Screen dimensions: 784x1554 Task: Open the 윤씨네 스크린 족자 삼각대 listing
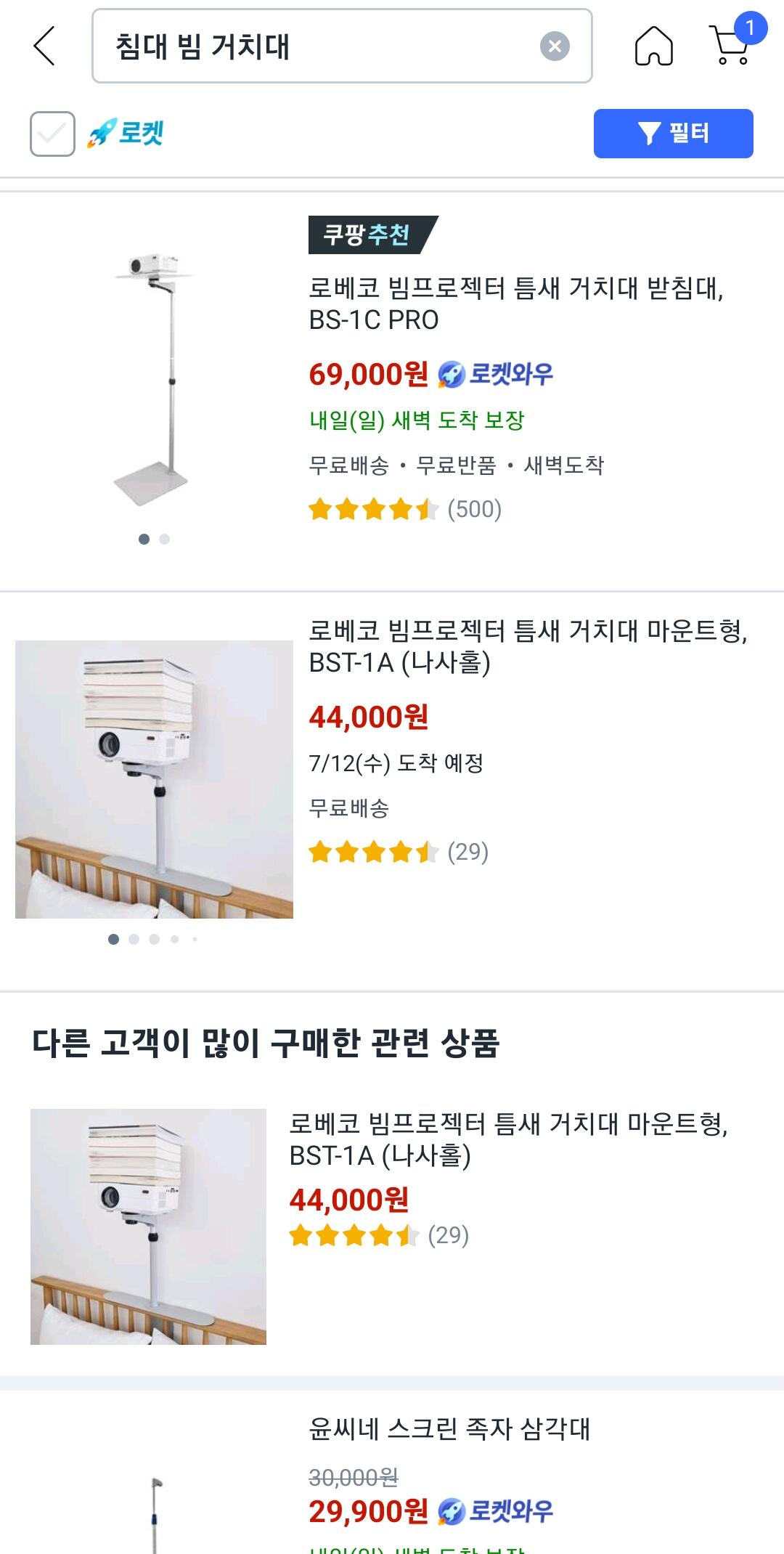coord(449,1428)
